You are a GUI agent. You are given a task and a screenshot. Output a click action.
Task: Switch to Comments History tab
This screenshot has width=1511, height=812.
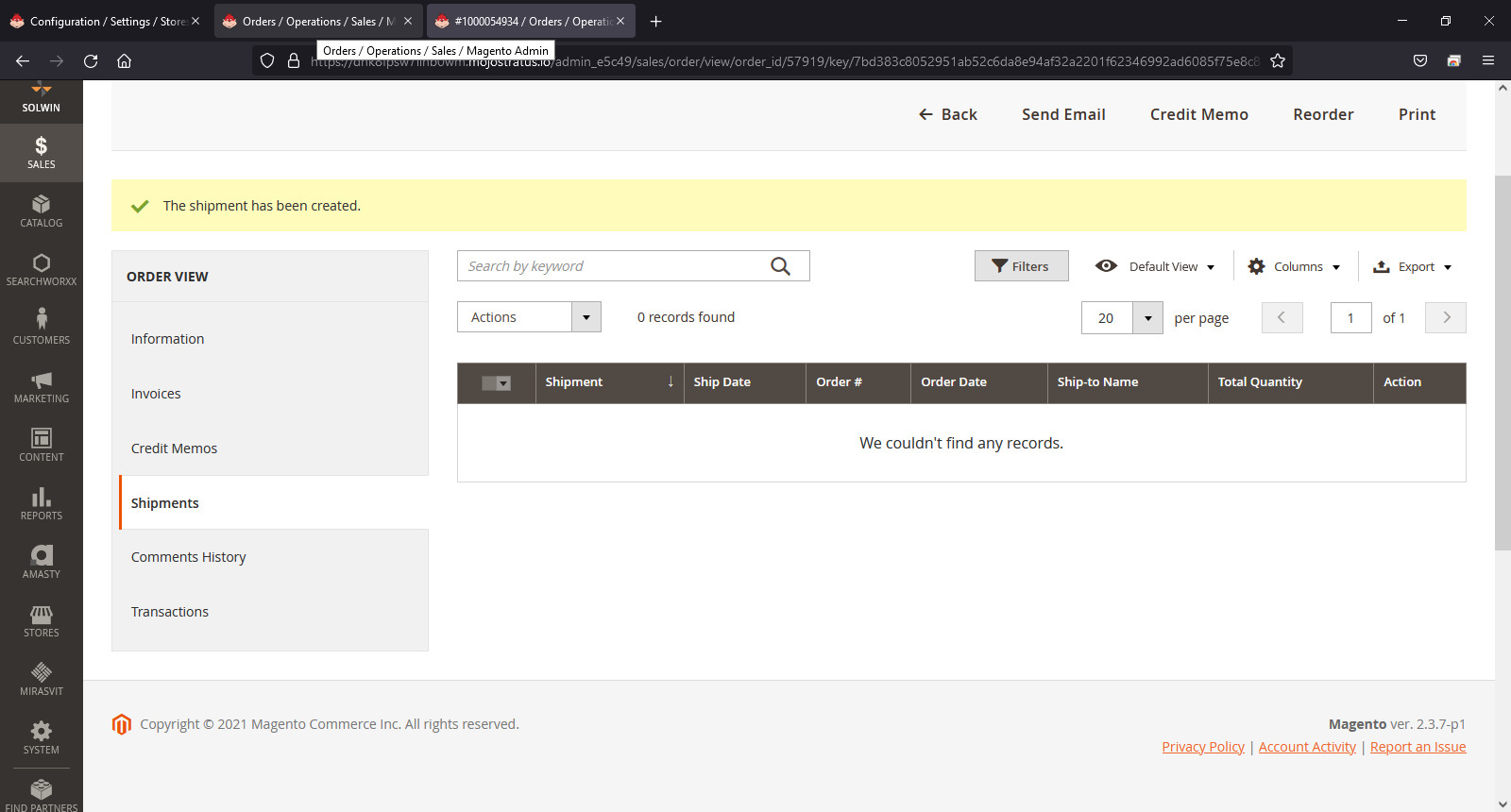tap(188, 557)
